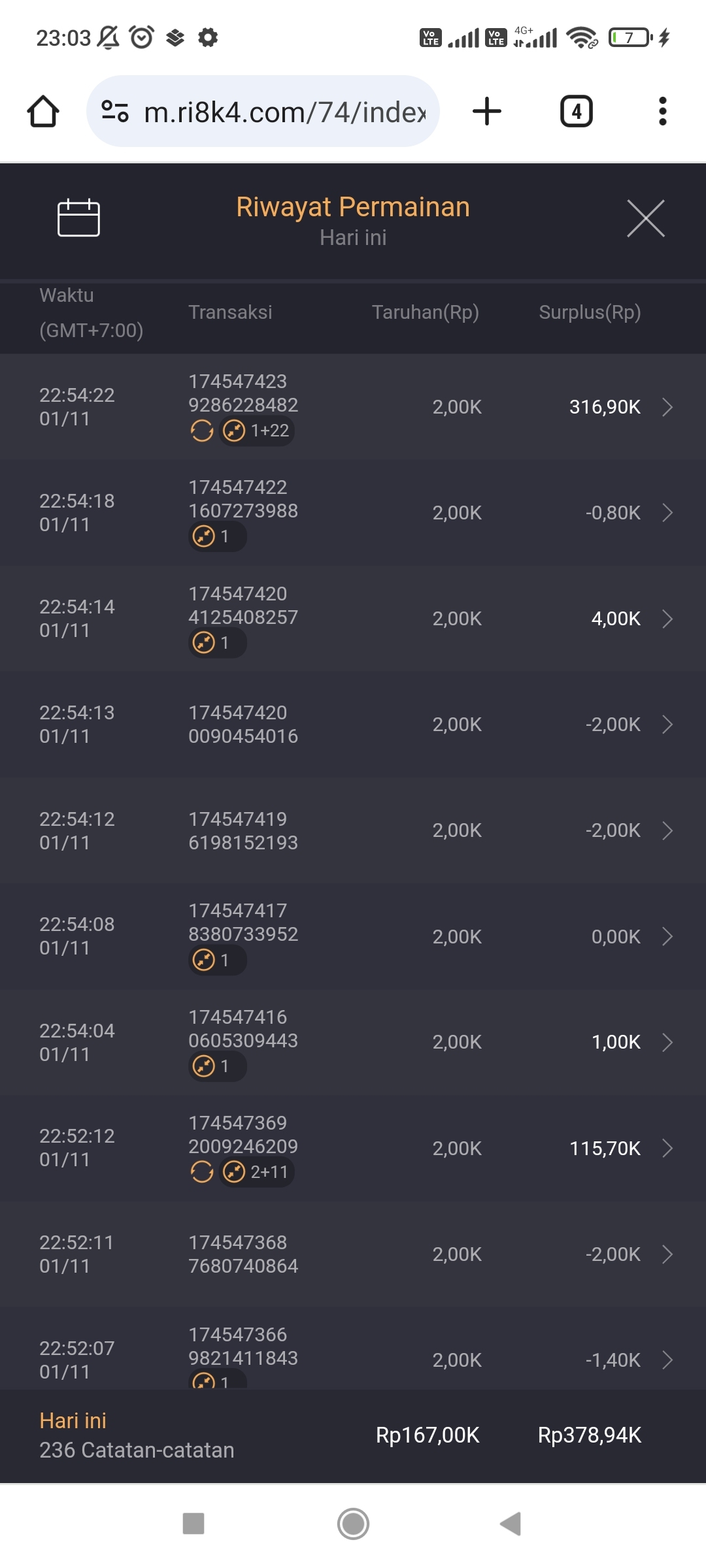This screenshot has height=1568, width=706.
Task: Tap the site settings icon in address bar
Action: tap(115, 111)
